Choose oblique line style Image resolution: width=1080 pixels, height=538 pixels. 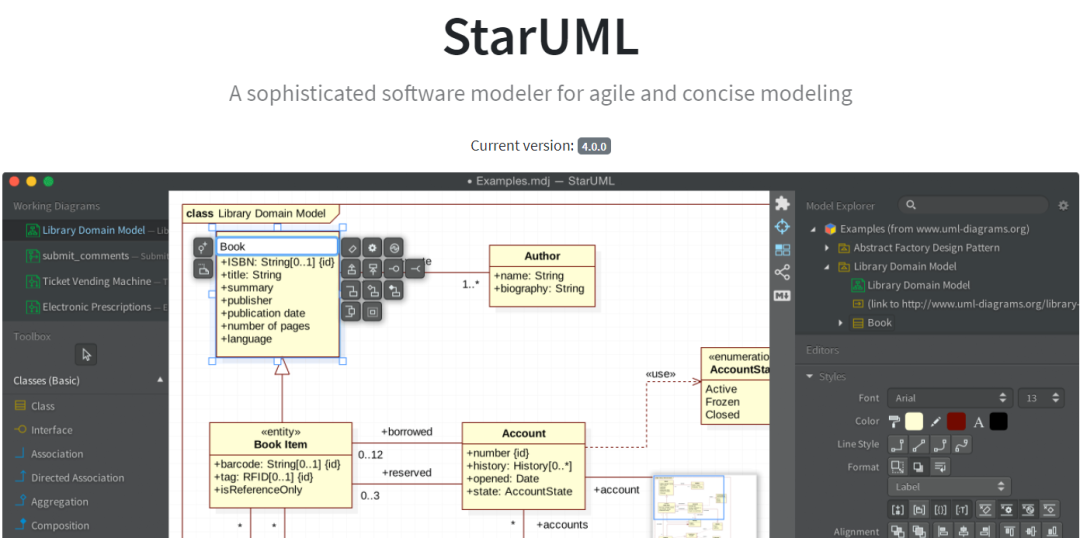pyautogui.click(x=918, y=444)
